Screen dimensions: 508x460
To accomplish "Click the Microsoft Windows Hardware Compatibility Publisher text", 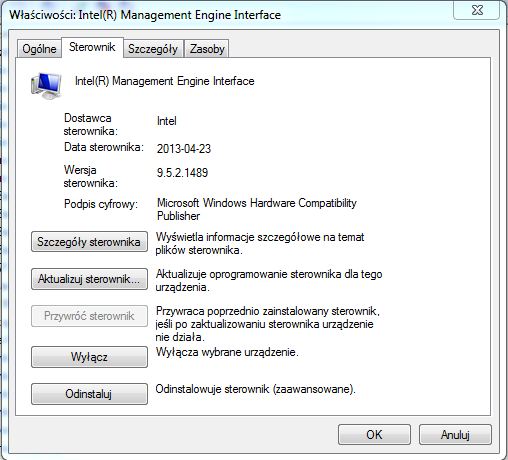I will pos(257,209).
